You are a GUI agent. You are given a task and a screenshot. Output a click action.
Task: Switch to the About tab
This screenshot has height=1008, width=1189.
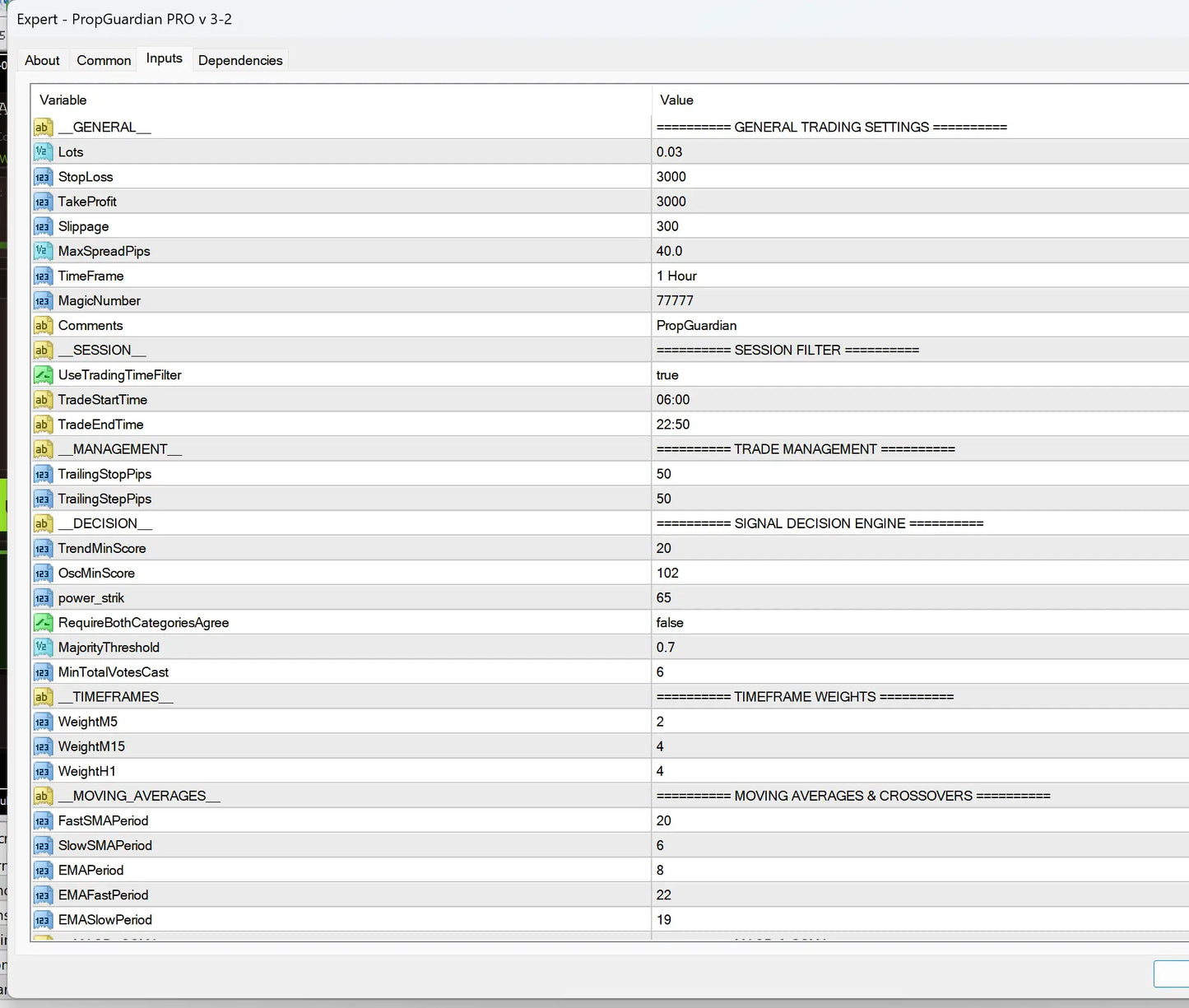coord(42,60)
